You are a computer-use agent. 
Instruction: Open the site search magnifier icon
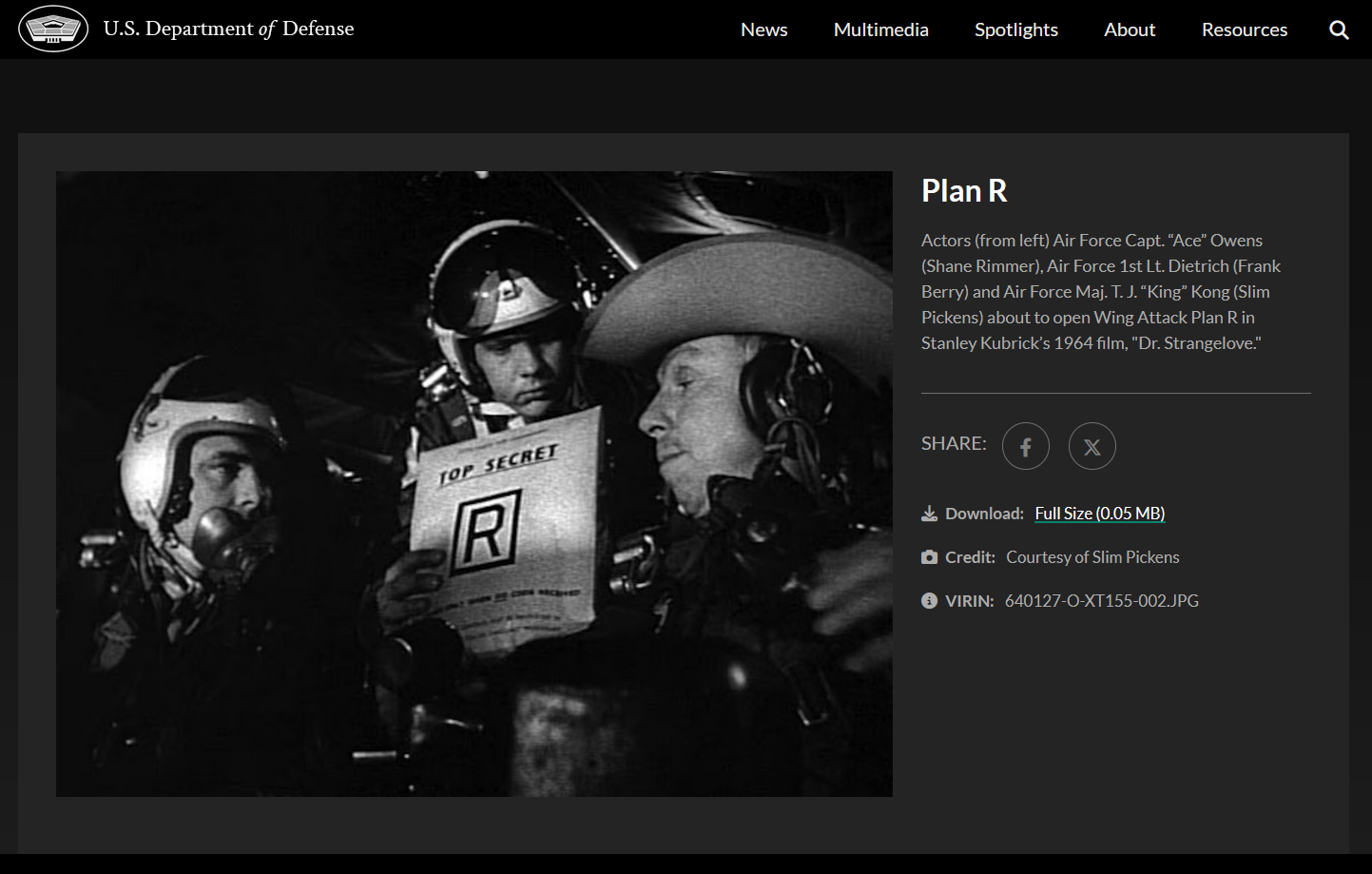click(x=1339, y=29)
